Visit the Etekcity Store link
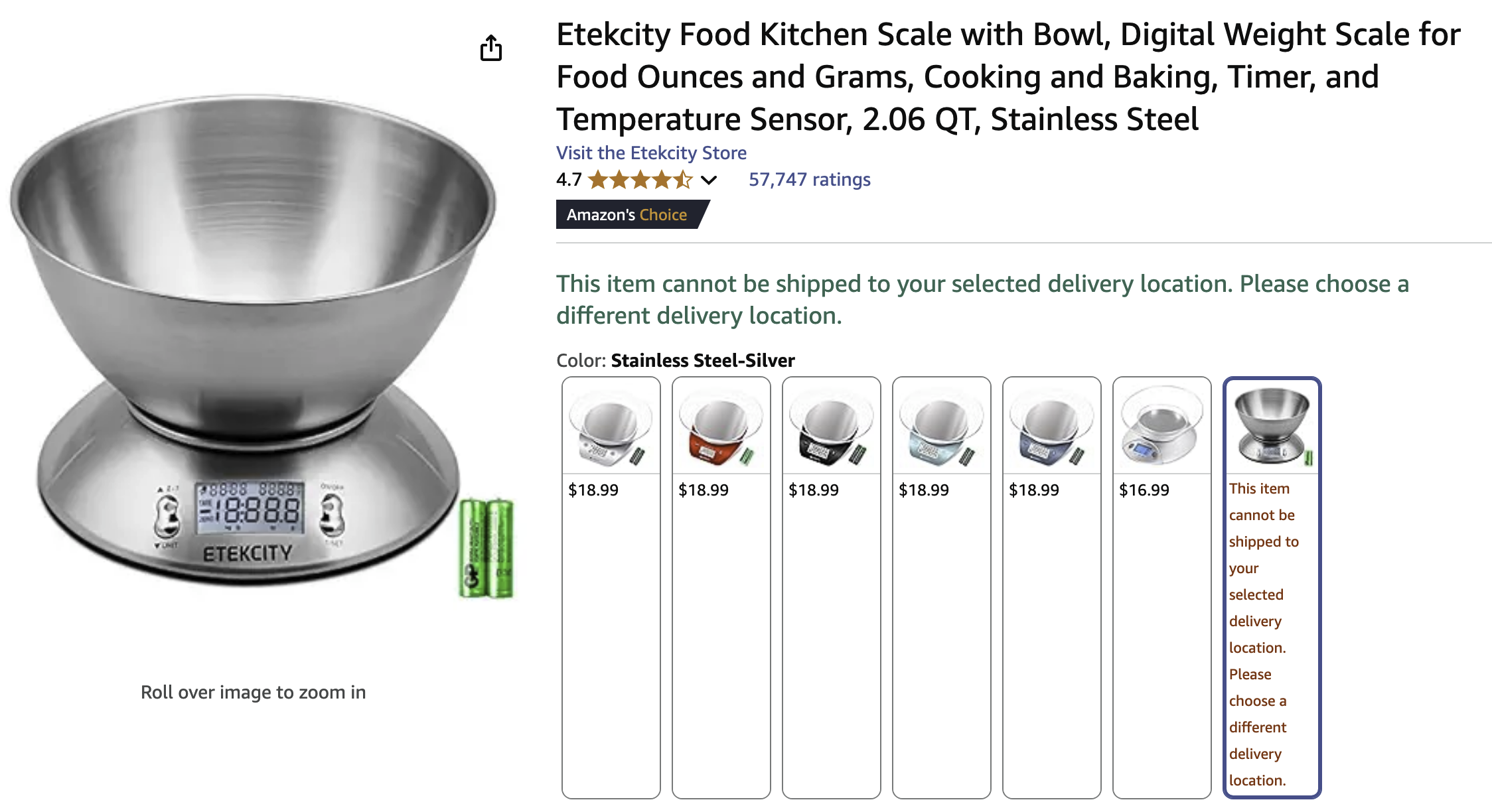Image resolution: width=1492 pixels, height=812 pixels. 651,153
